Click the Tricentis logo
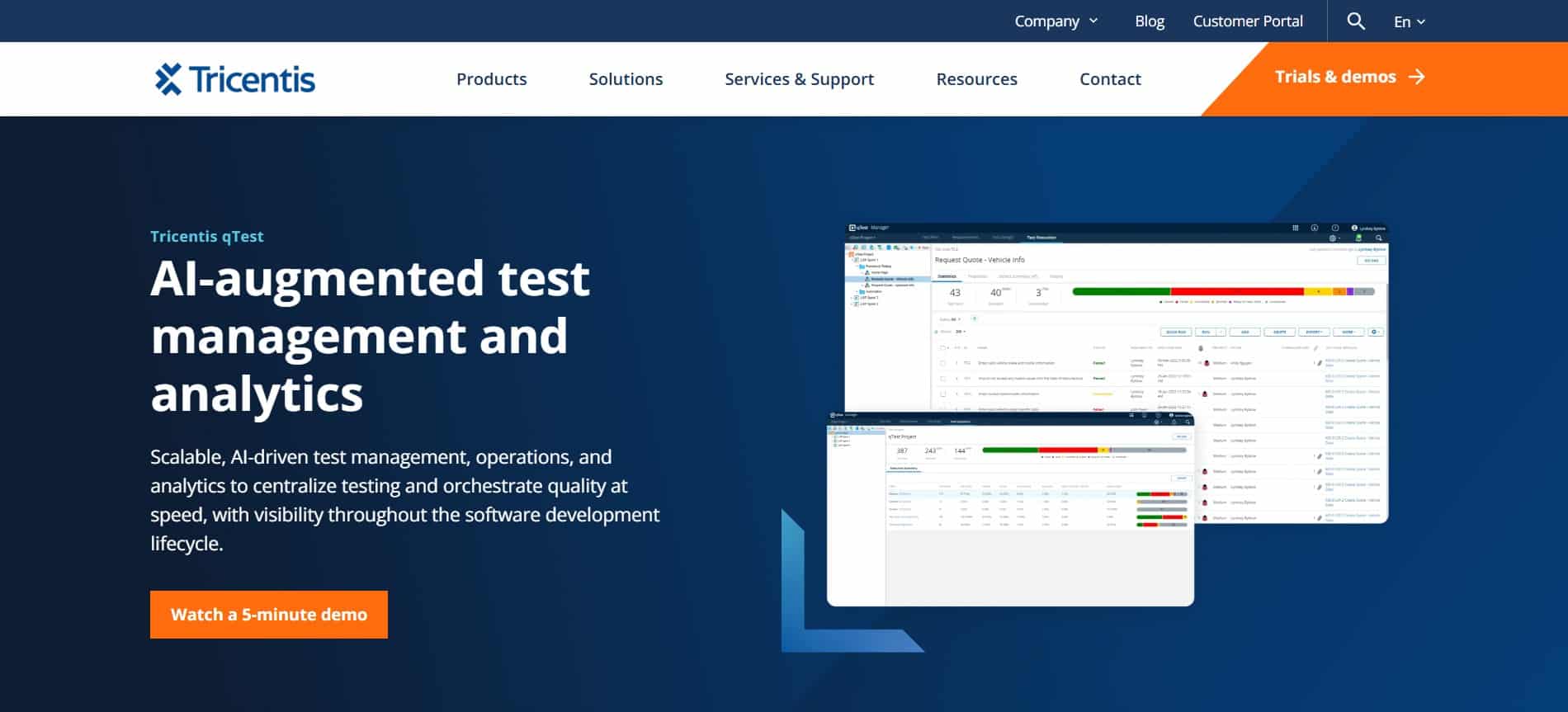 (235, 79)
